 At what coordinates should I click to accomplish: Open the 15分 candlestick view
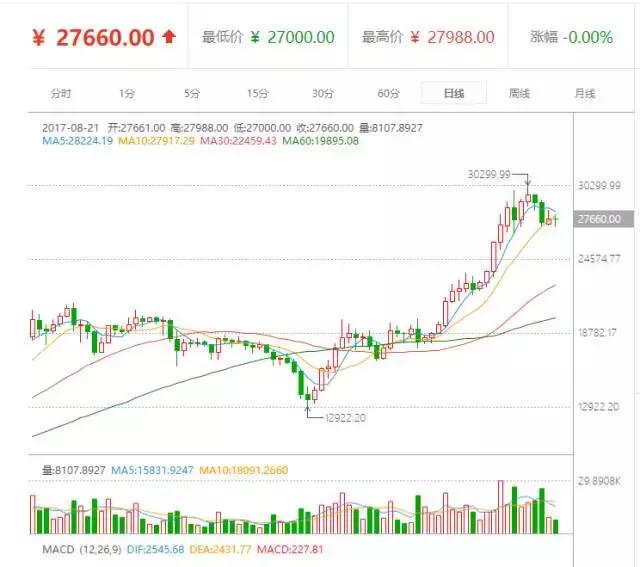pyautogui.click(x=257, y=93)
